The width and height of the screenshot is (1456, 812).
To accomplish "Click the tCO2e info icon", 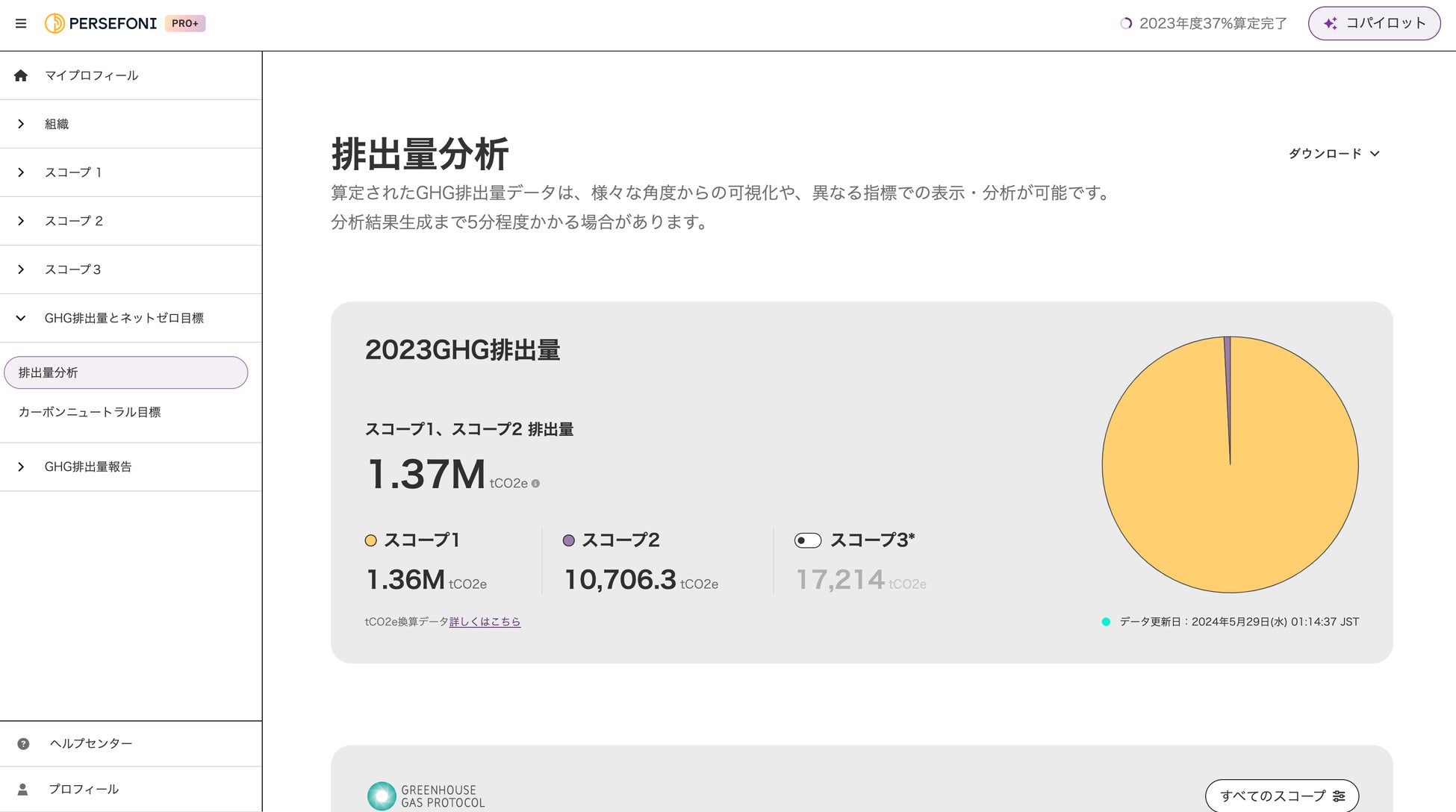I will tap(535, 484).
